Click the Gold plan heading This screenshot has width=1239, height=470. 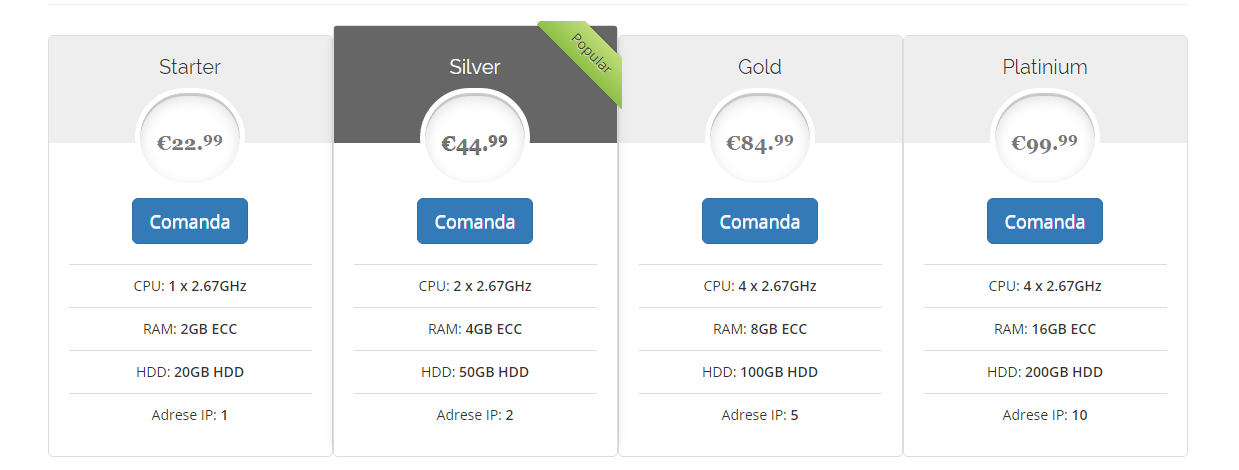(x=760, y=67)
